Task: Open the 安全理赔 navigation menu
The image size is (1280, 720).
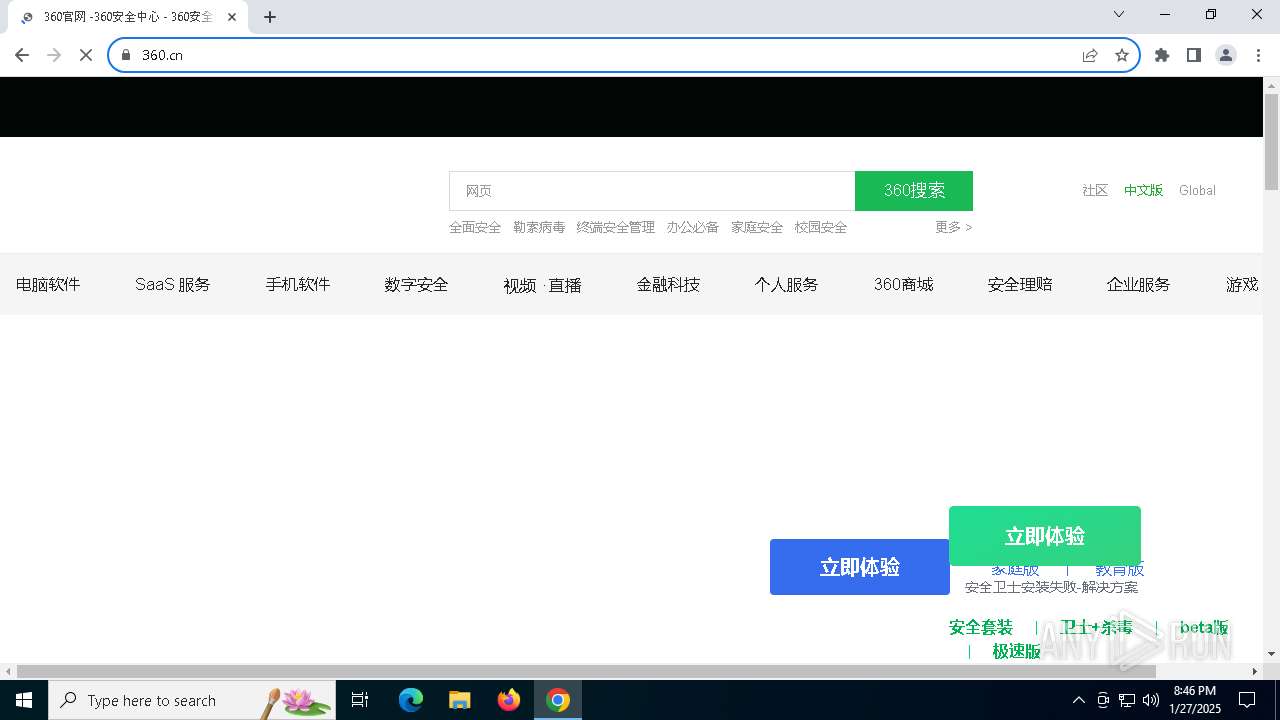Action: pyautogui.click(x=1020, y=284)
